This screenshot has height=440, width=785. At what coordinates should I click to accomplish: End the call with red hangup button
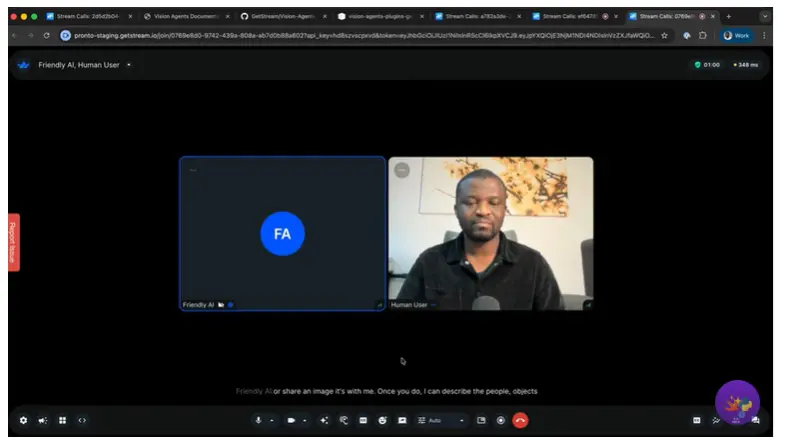(x=520, y=420)
